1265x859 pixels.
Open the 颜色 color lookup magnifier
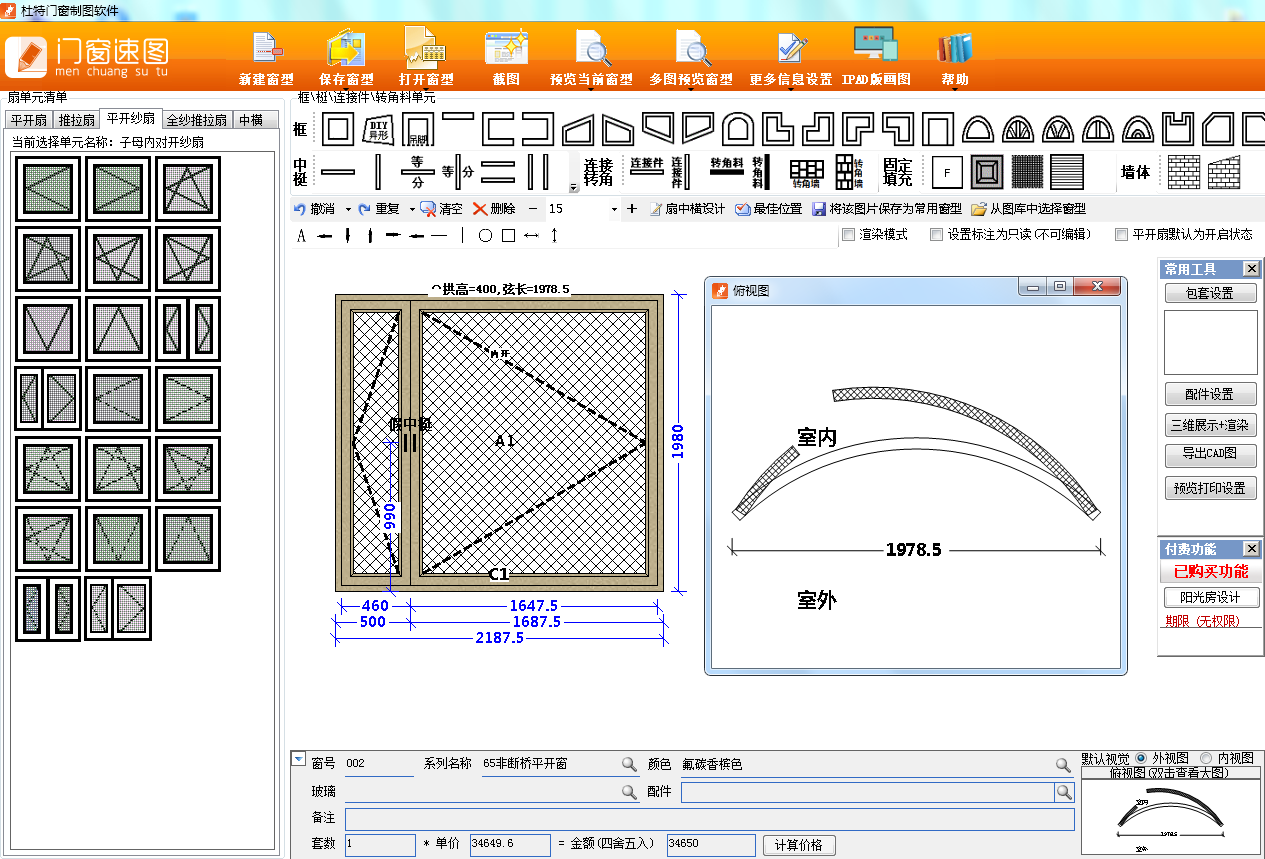coord(1064,764)
